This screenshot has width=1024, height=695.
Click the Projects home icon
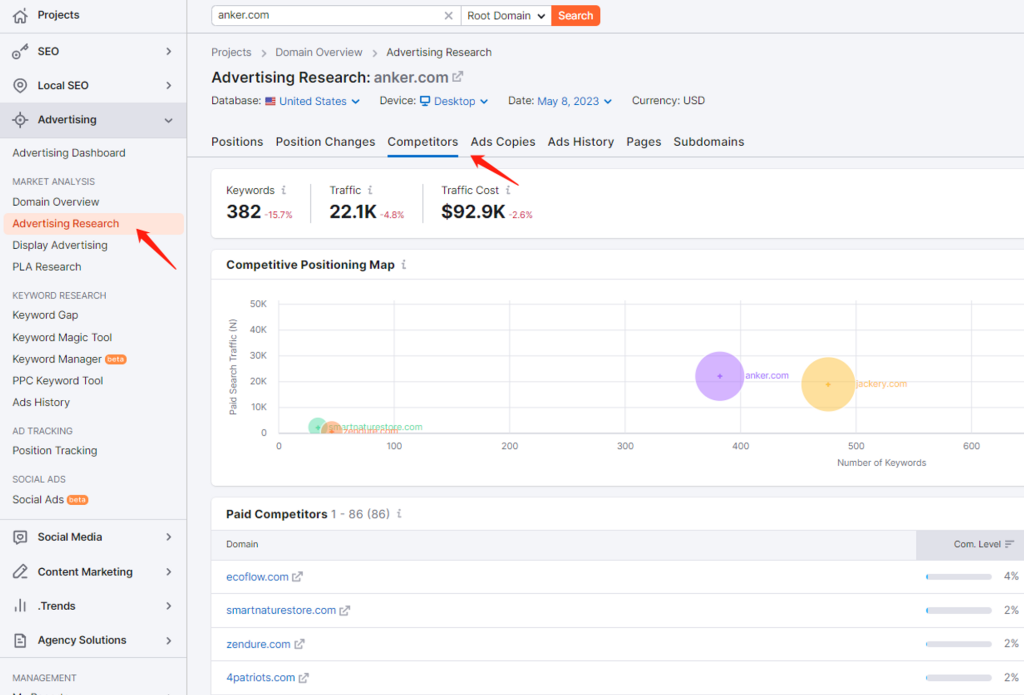(x=20, y=16)
